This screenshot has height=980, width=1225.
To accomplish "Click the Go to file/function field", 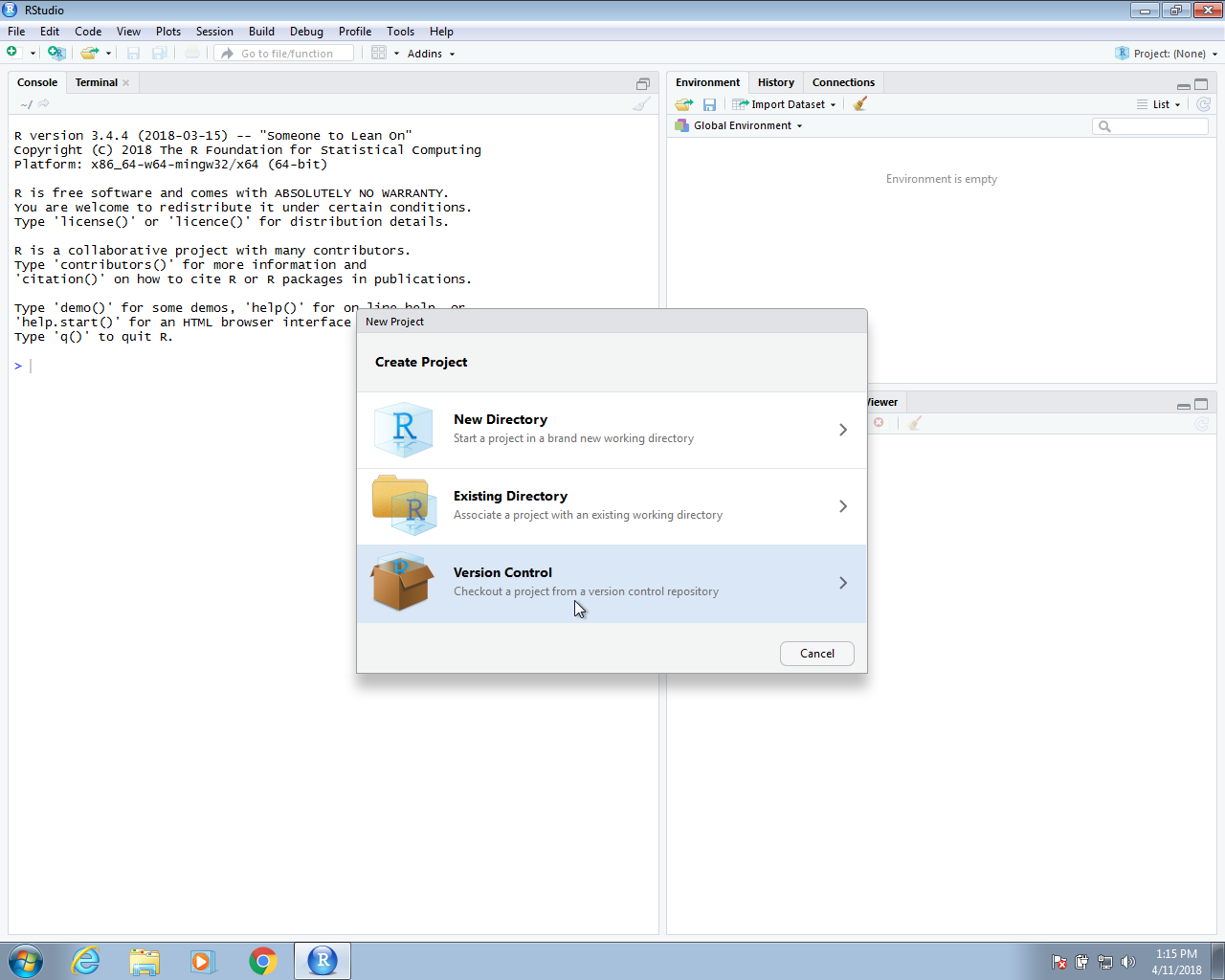I will 284,54.
